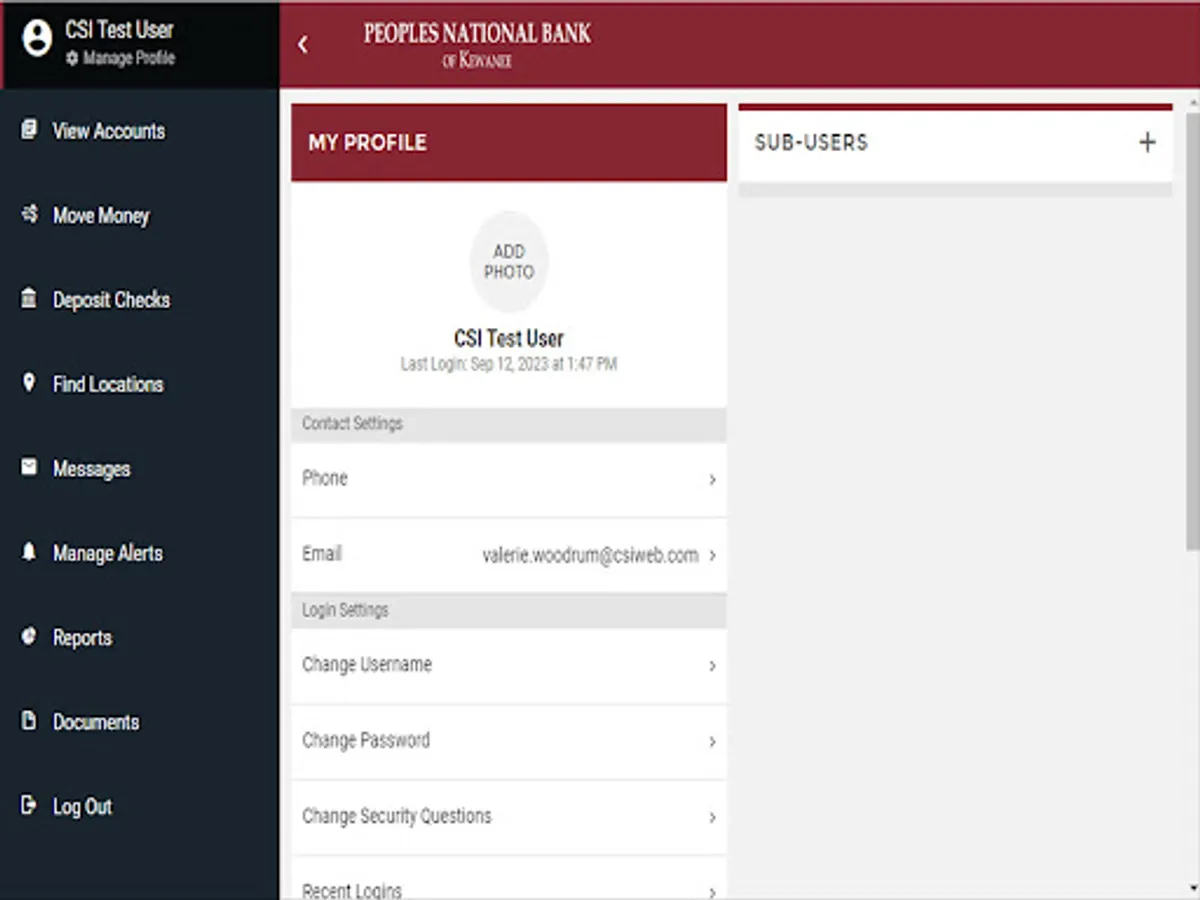The image size is (1200, 900).
Task: Open Recent Logins
Action: point(508,888)
